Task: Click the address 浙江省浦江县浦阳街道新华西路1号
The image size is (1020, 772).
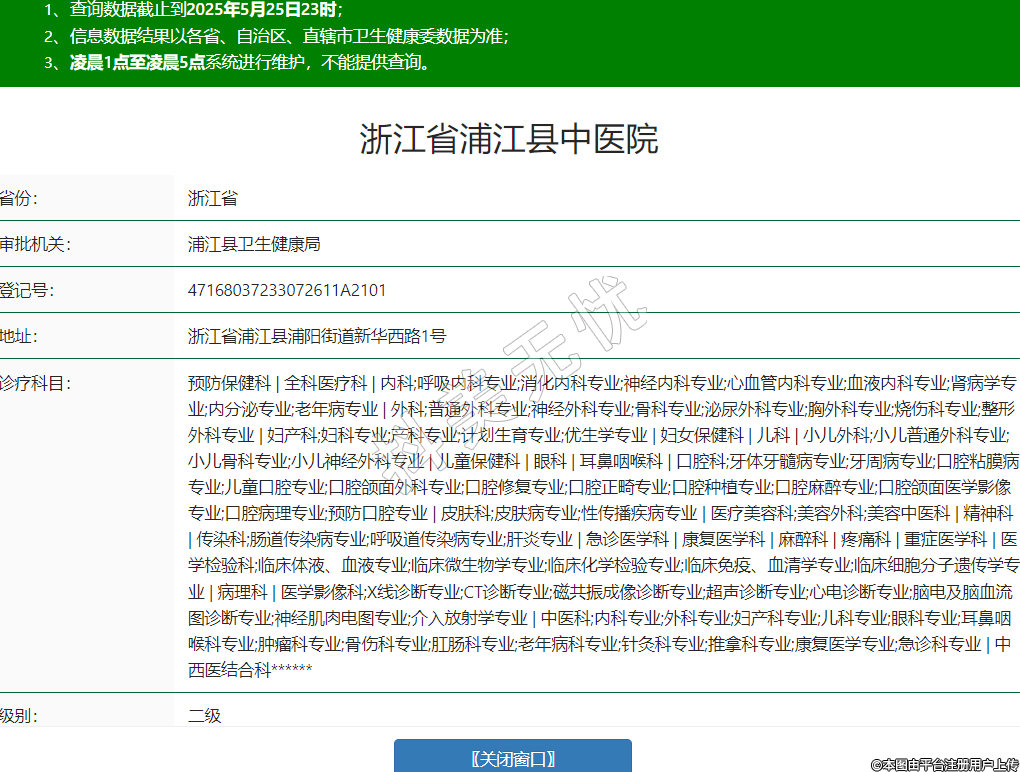Action: [x=317, y=336]
